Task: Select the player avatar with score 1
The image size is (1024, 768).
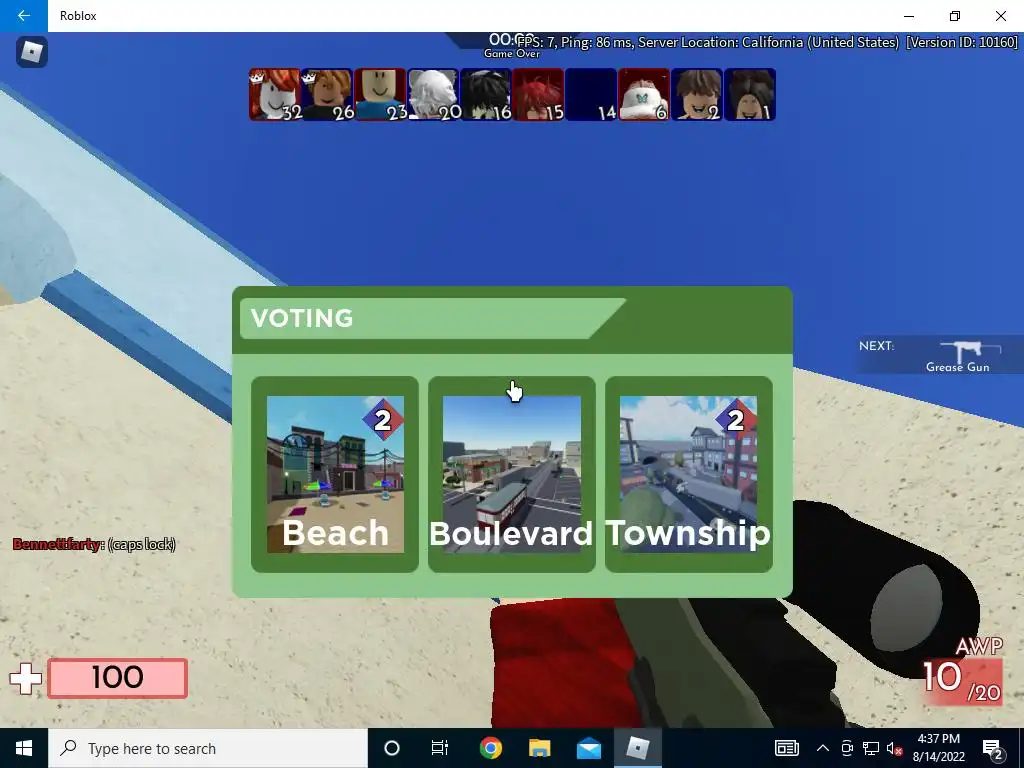Action: [750, 95]
